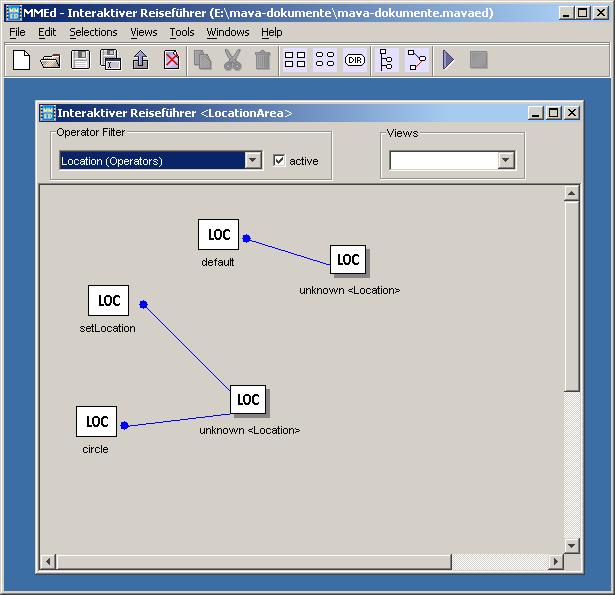Select the upper unknown <Location> LOC node
The image size is (615, 595).
click(x=348, y=259)
